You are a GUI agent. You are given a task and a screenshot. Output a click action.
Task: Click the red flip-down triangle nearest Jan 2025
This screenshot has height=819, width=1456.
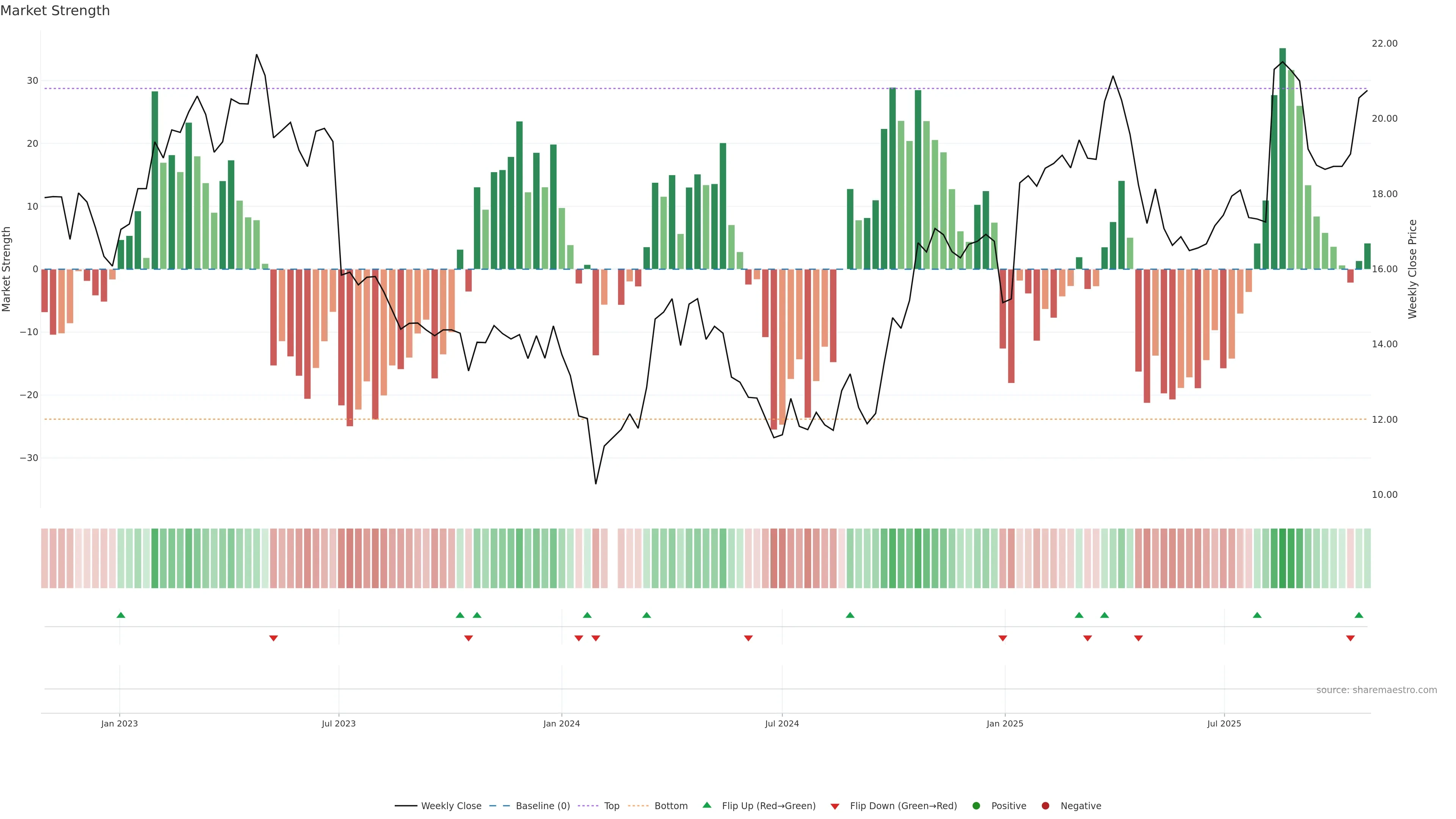coord(1003,638)
